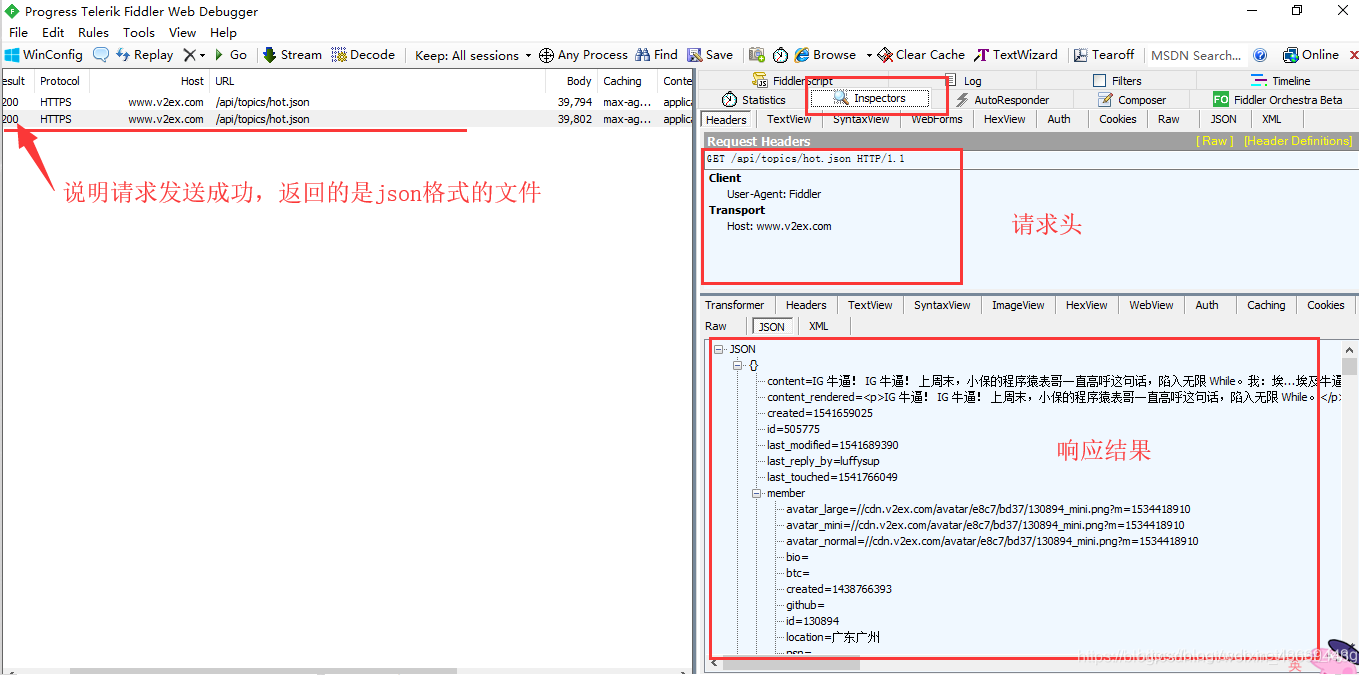Replay the selected session
This screenshot has height=675, width=1359.
[145, 55]
